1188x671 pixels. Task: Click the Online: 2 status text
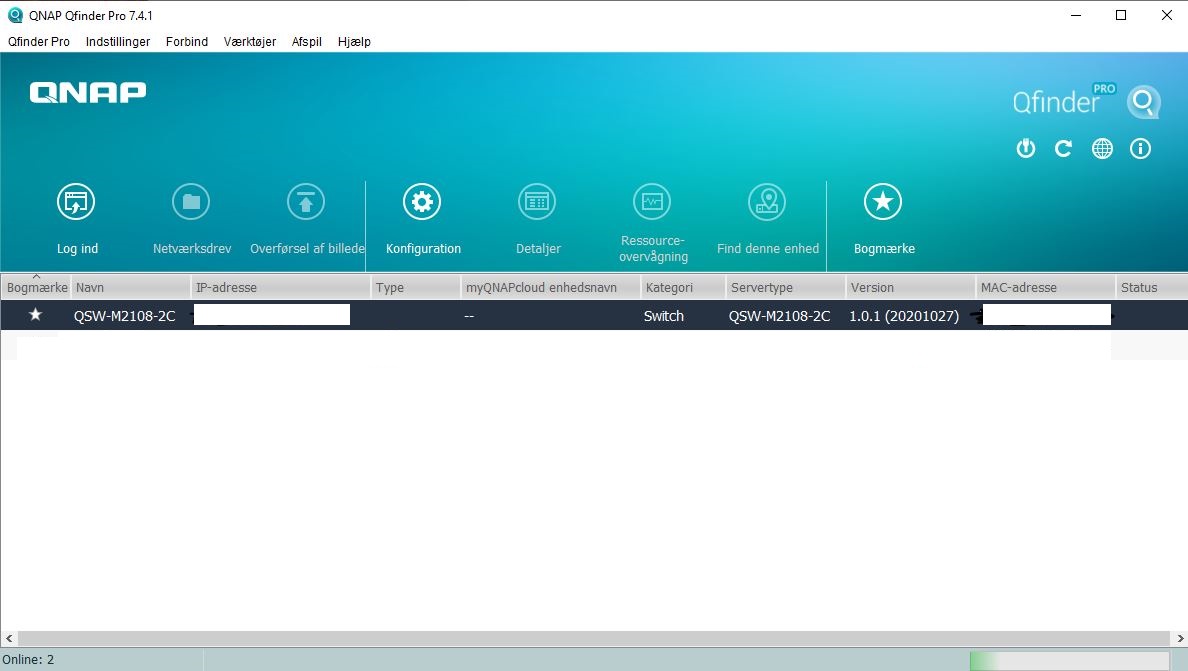point(28,660)
